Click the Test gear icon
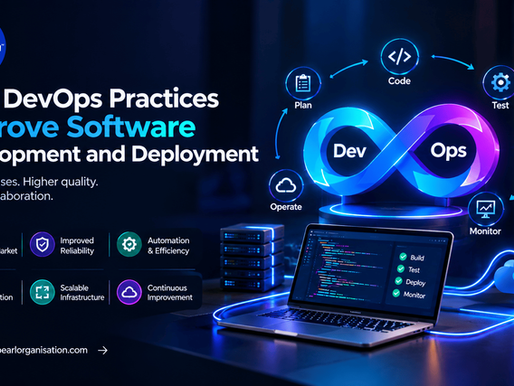 [x=500, y=82]
